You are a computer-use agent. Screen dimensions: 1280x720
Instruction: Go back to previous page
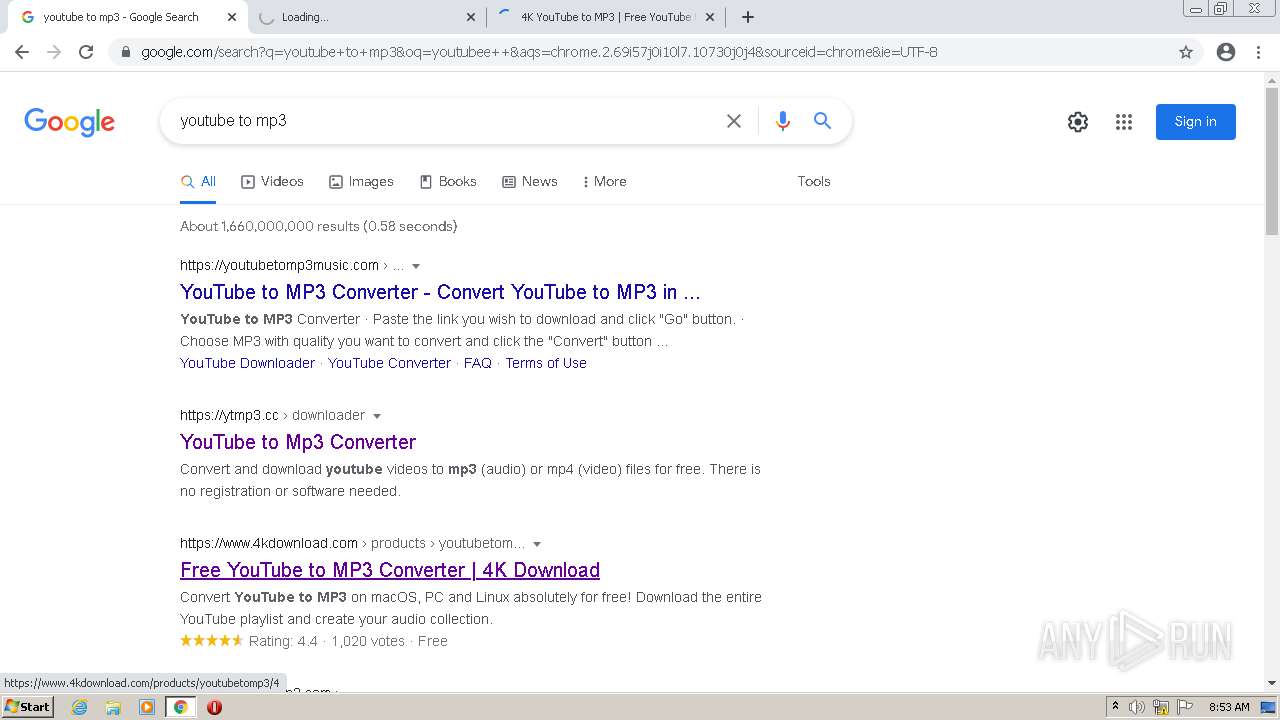(22, 52)
